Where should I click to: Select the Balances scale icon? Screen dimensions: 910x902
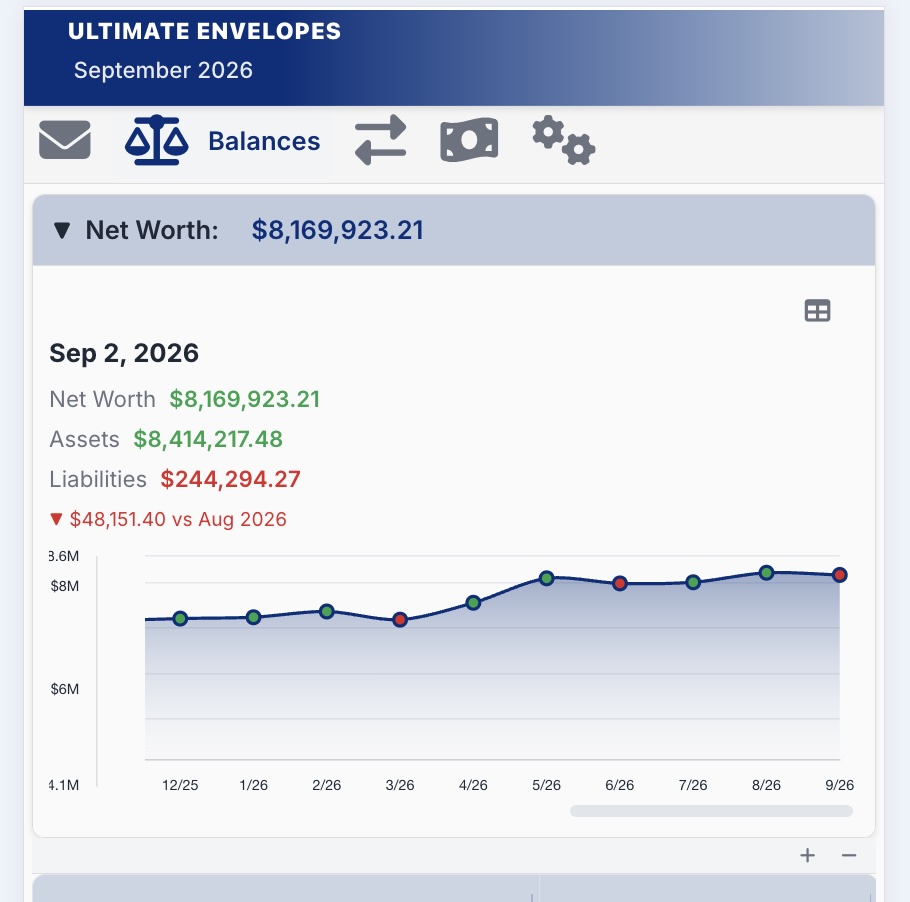tap(156, 140)
